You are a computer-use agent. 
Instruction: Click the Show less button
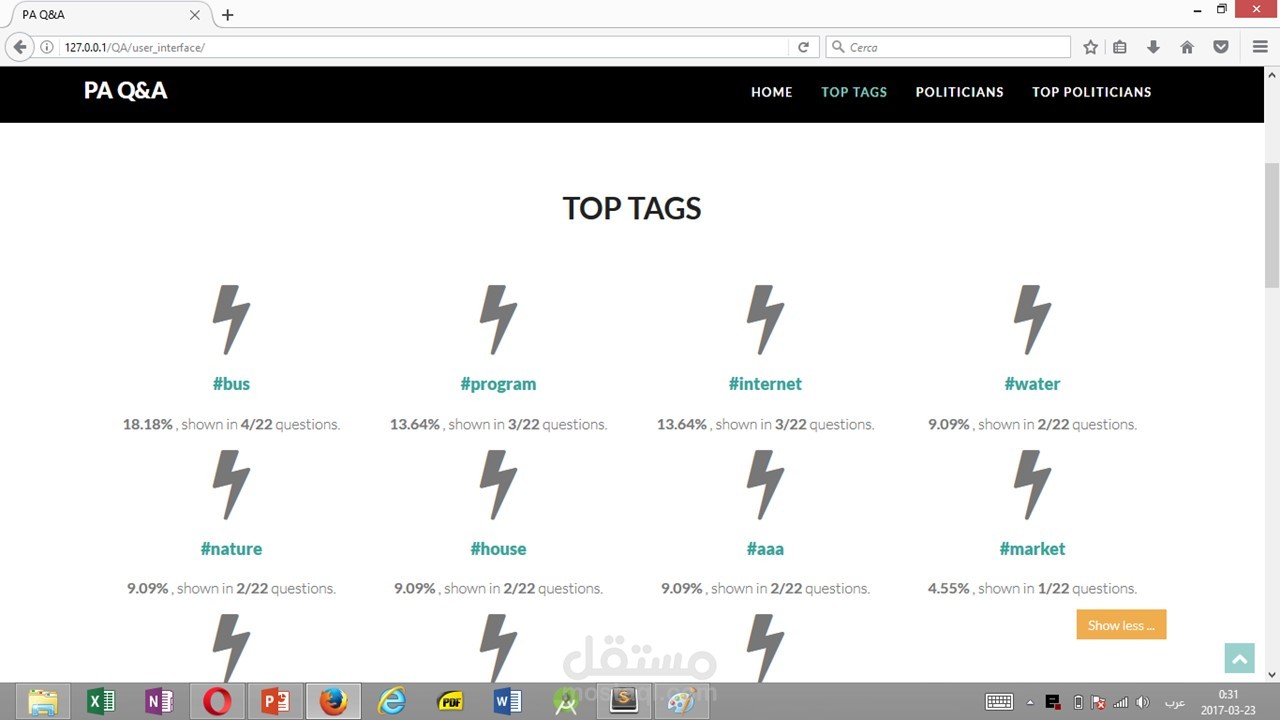pyautogui.click(x=1121, y=625)
